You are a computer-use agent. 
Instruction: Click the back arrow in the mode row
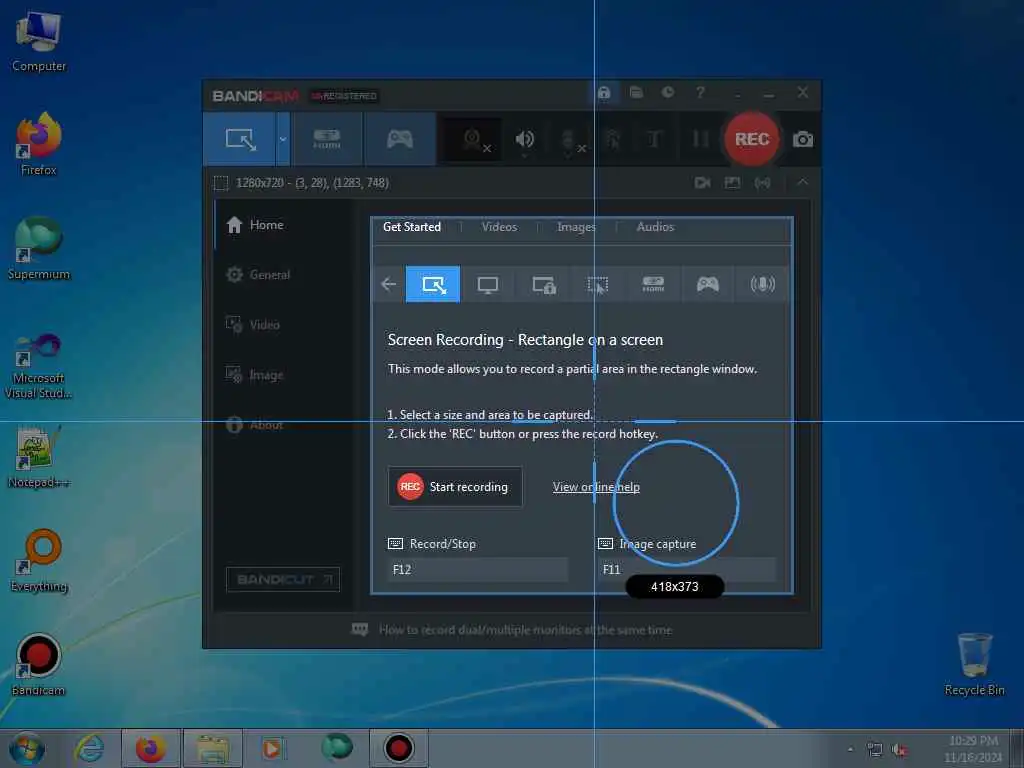pos(389,284)
